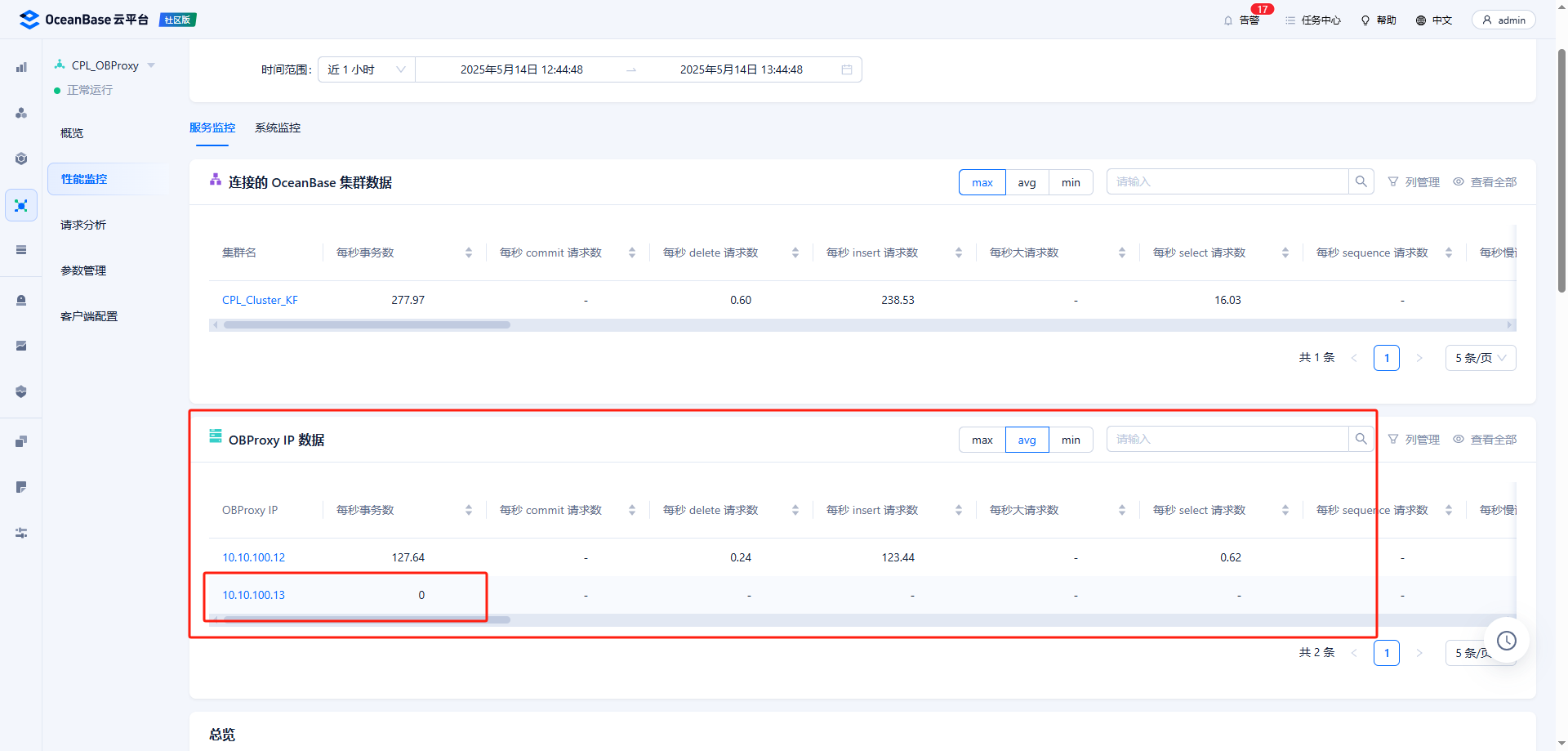Viewport: 1568px width, 751px height.
Task: Select avg in OBProxy IP section
Action: [1027, 440]
